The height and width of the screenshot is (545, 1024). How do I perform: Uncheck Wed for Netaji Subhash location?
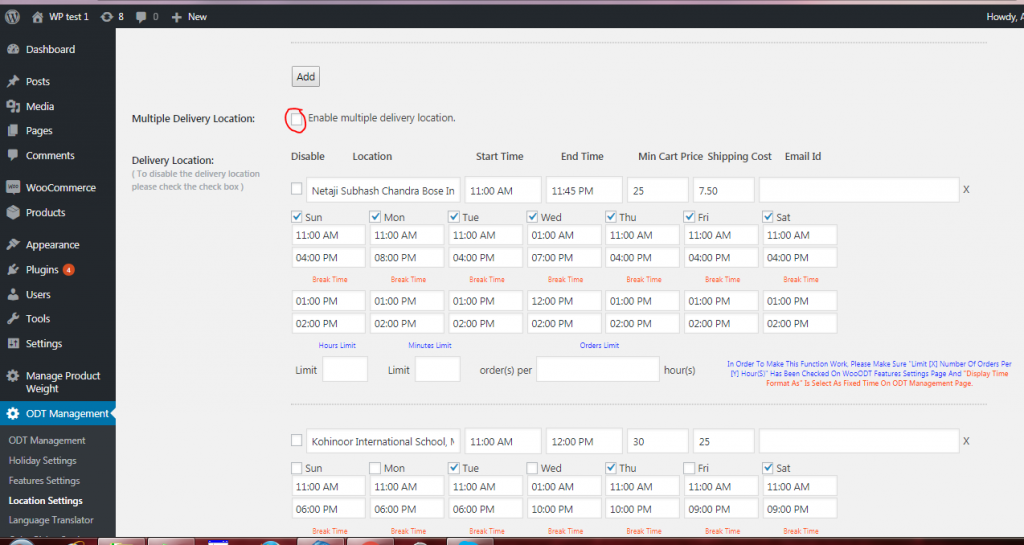point(532,217)
